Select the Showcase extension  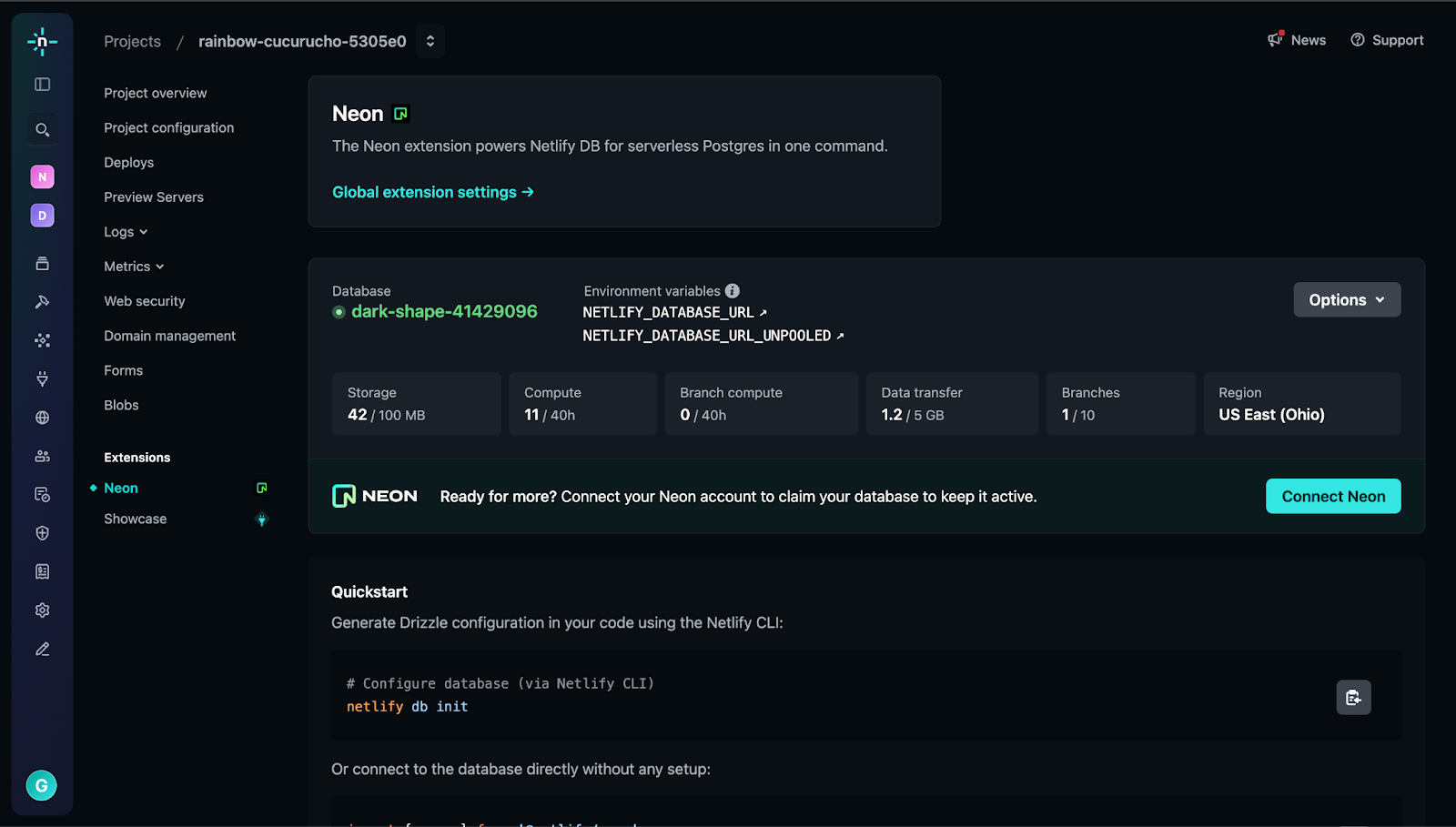tap(136, 519)
